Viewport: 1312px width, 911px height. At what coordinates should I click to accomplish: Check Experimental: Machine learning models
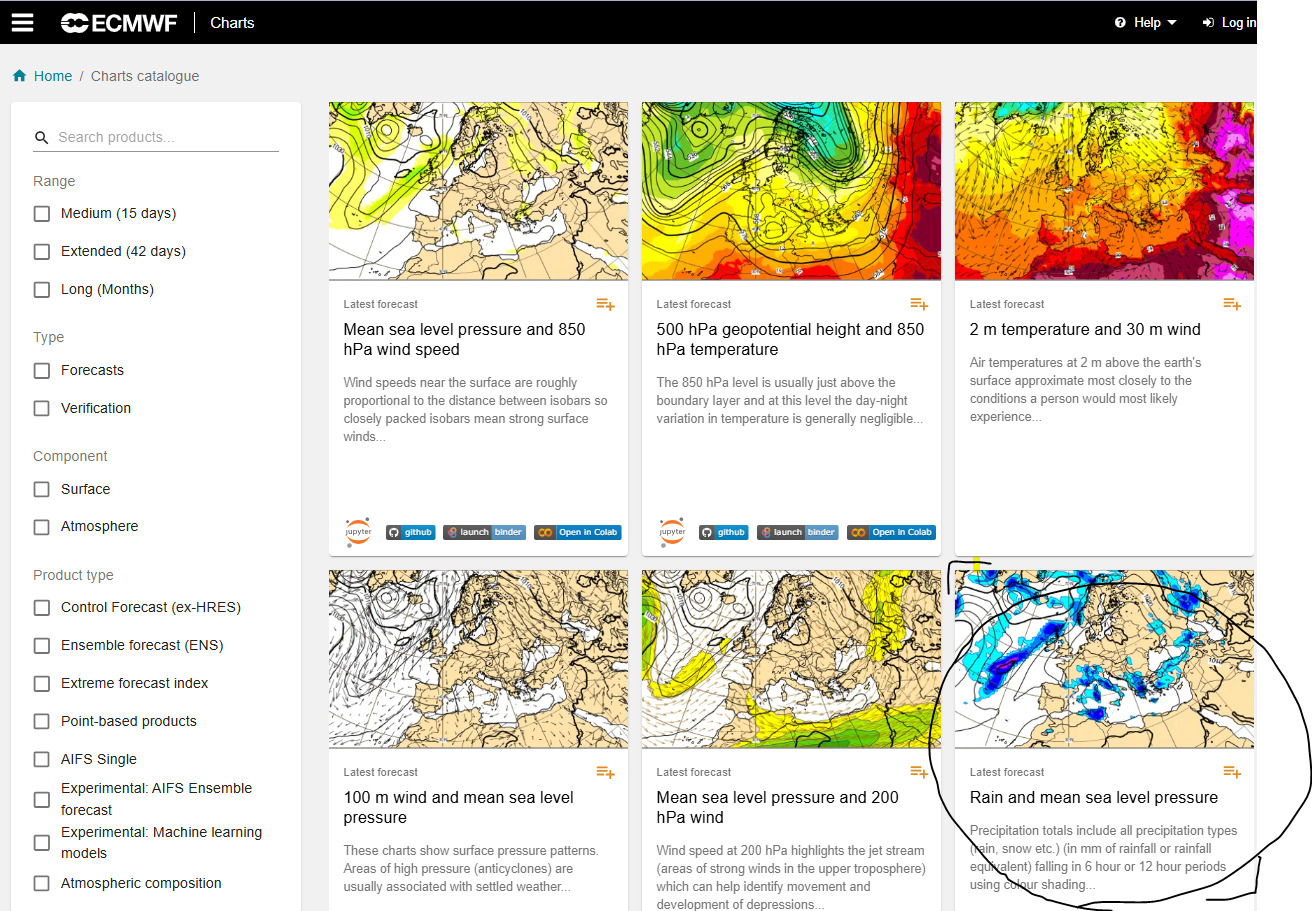[x=42, y=843]
